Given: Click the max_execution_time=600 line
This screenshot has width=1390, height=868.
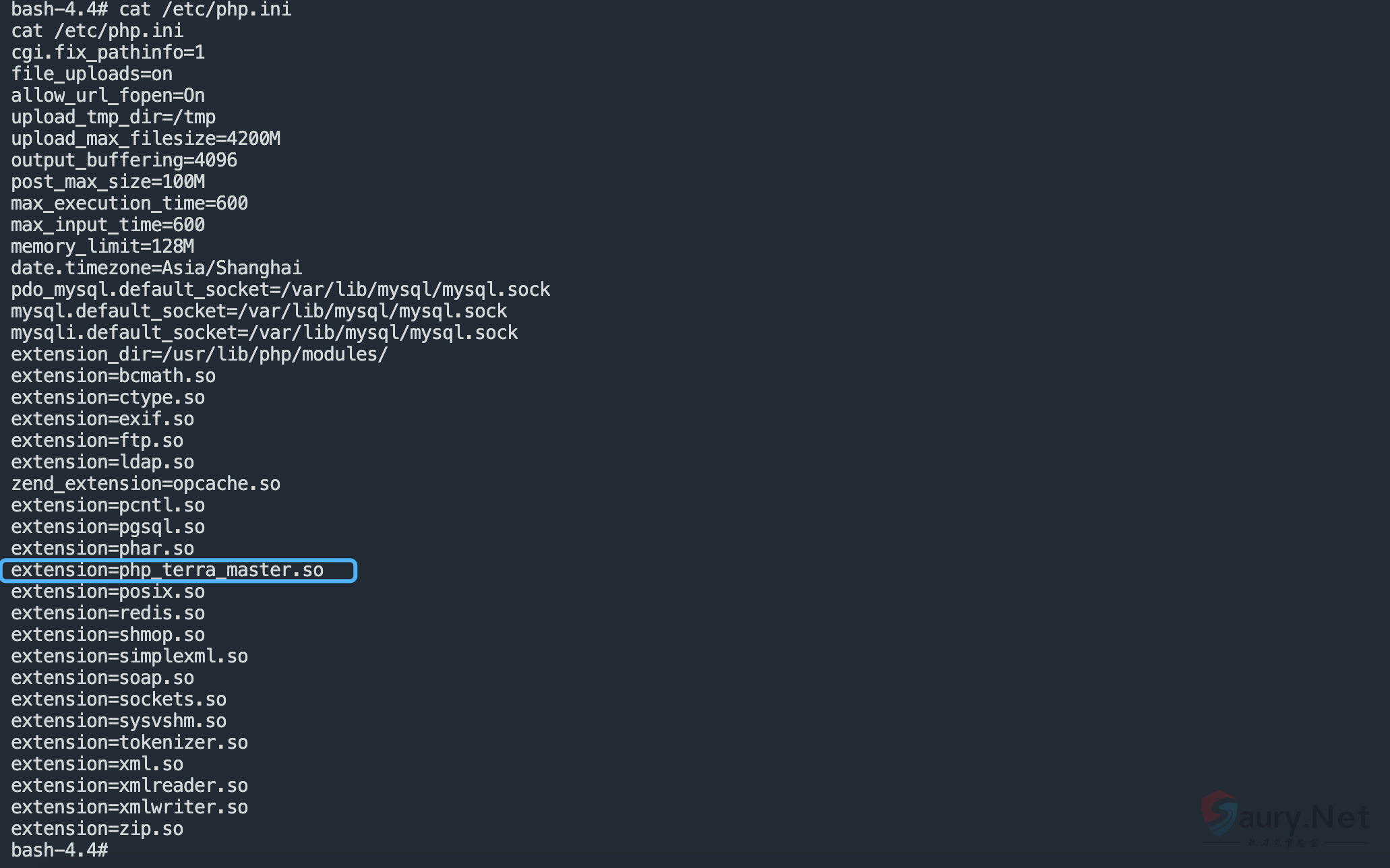Looking at the screenshot, I should click(129, 204).
